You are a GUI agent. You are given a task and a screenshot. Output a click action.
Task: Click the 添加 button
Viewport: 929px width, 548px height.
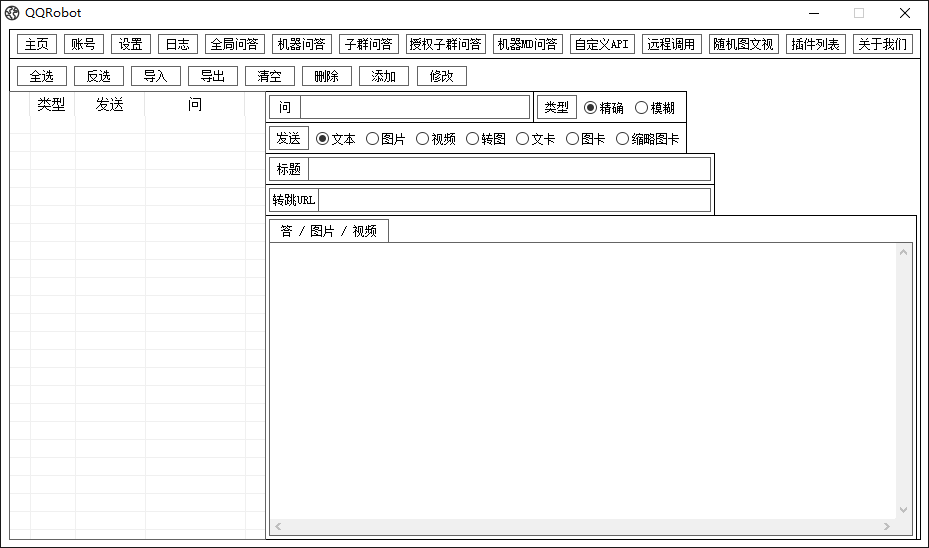point(384,76)
